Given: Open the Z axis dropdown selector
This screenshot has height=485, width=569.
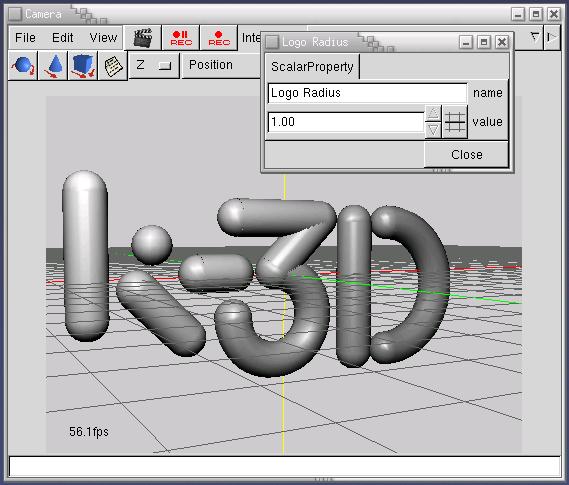Looking at the screenshot, I should [154, 65].
